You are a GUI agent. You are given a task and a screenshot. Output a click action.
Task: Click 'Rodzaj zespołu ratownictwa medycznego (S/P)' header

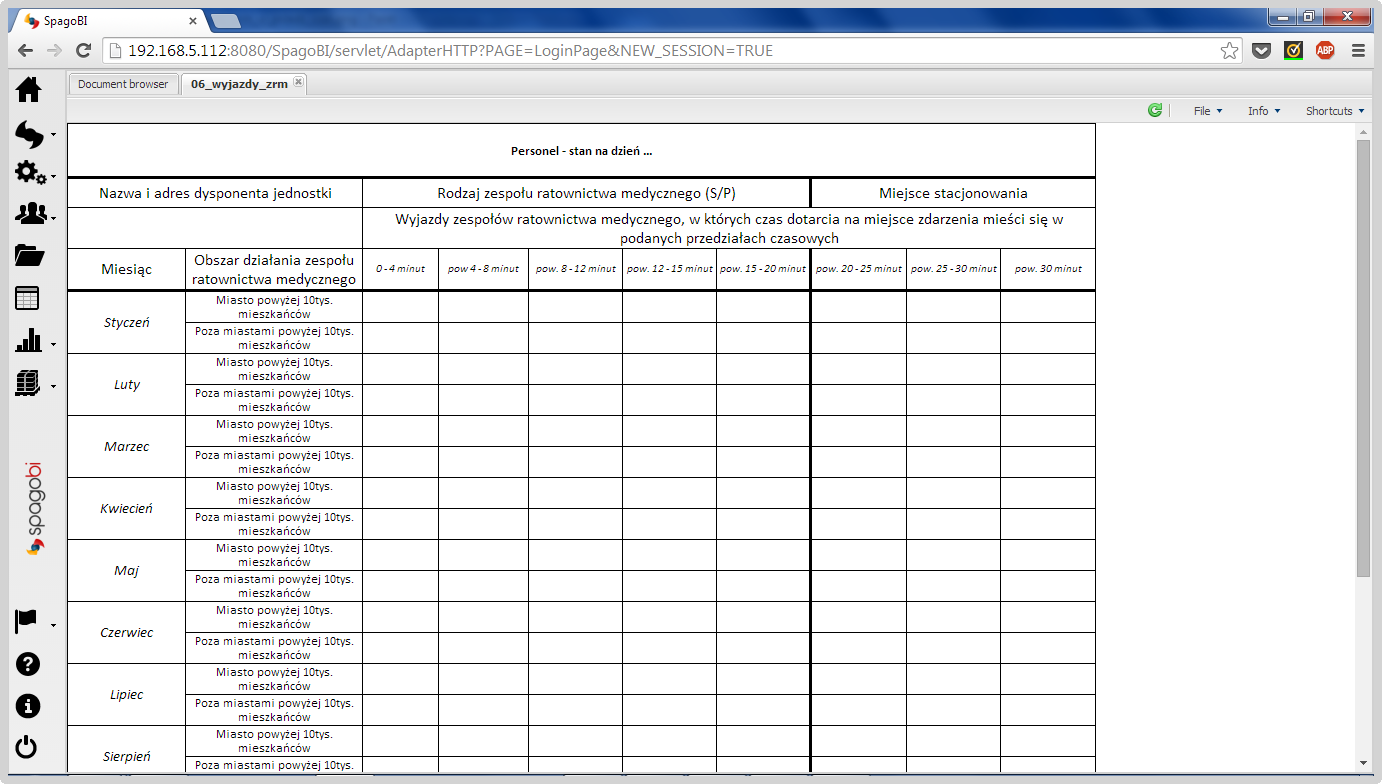pos(586,193)
